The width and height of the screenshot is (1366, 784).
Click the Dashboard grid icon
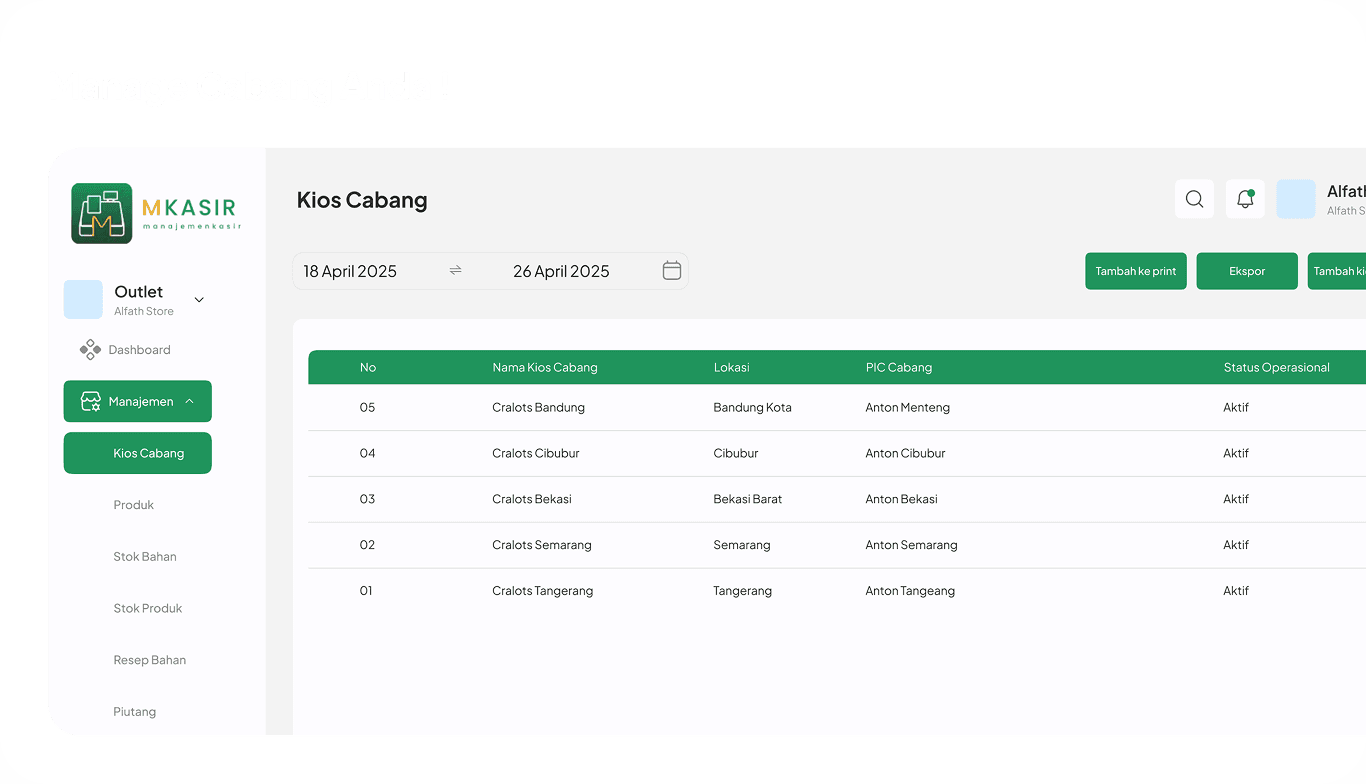coord(90,350)
